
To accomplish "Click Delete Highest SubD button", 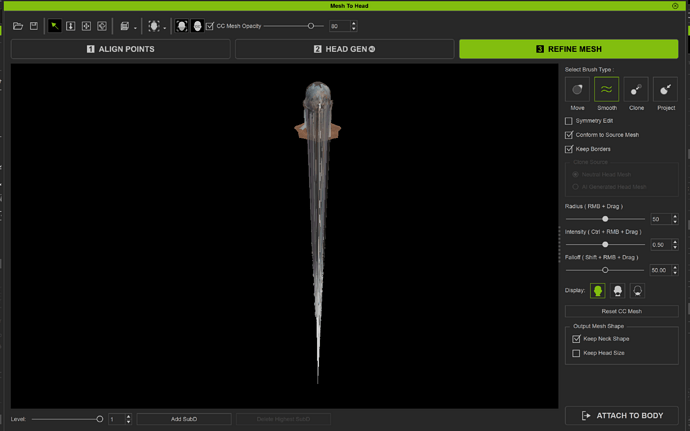I will 283,419.
